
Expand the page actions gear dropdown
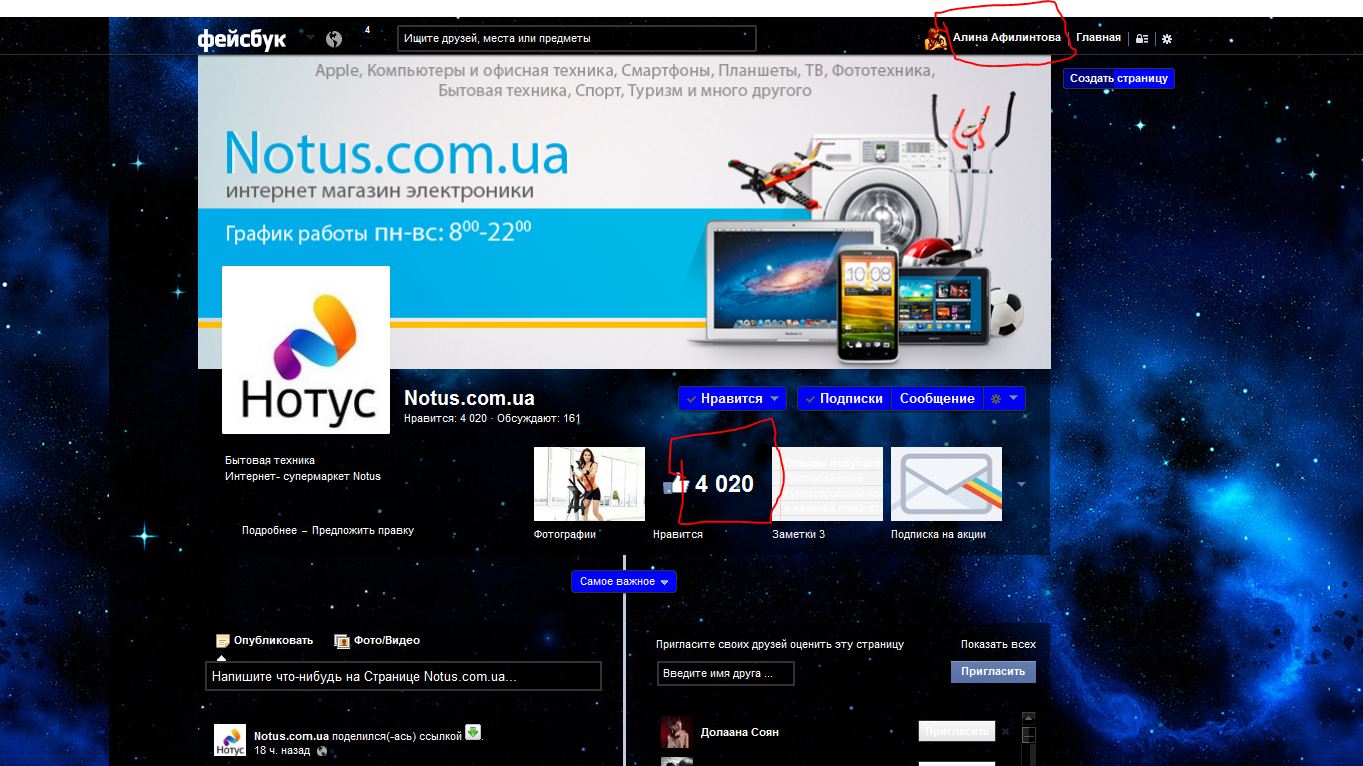tap(1005, 398)
